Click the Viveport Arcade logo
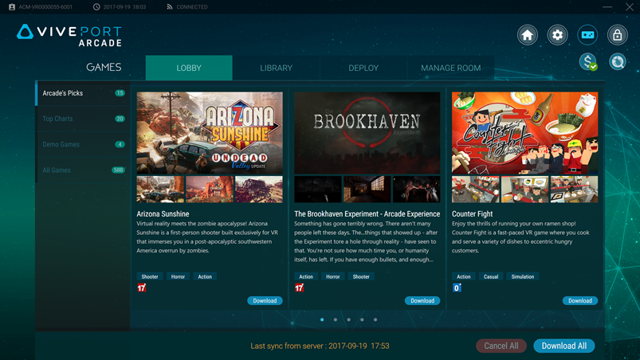The height and width of the screenshot is (360, 640). tap(69, 36)
